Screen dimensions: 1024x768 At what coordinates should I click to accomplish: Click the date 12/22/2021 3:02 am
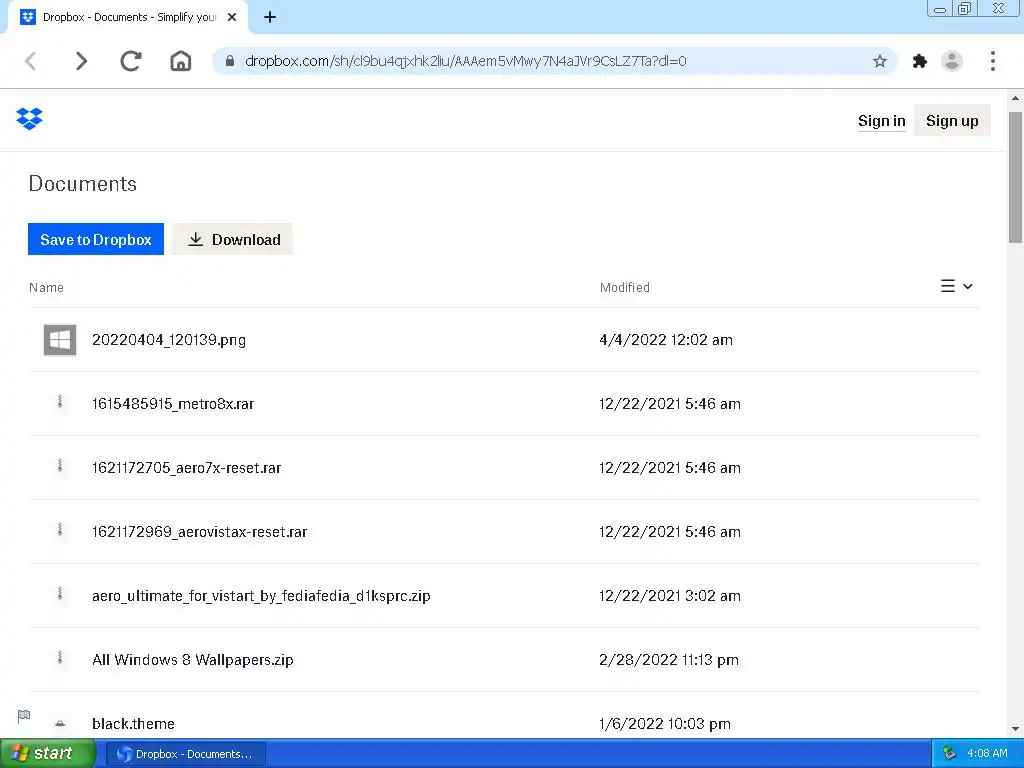670,596
